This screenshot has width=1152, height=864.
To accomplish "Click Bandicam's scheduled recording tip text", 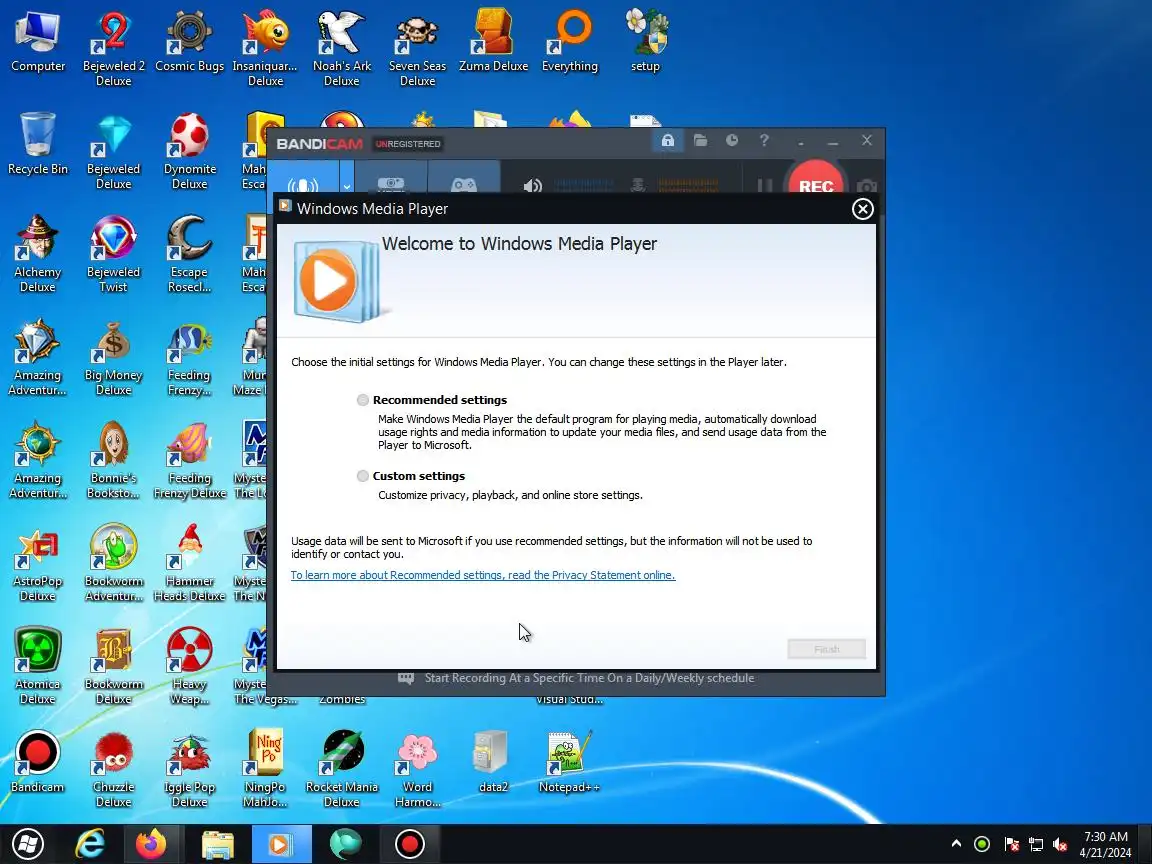I will click(x=589, y=678).
